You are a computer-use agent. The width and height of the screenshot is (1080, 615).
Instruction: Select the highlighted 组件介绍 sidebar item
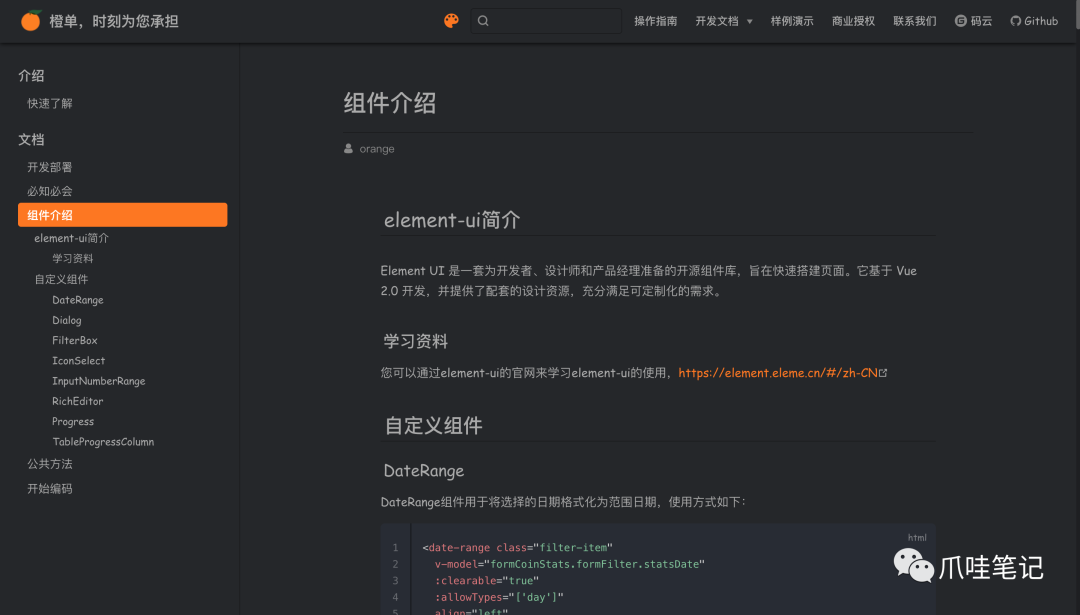click(123, 215)
